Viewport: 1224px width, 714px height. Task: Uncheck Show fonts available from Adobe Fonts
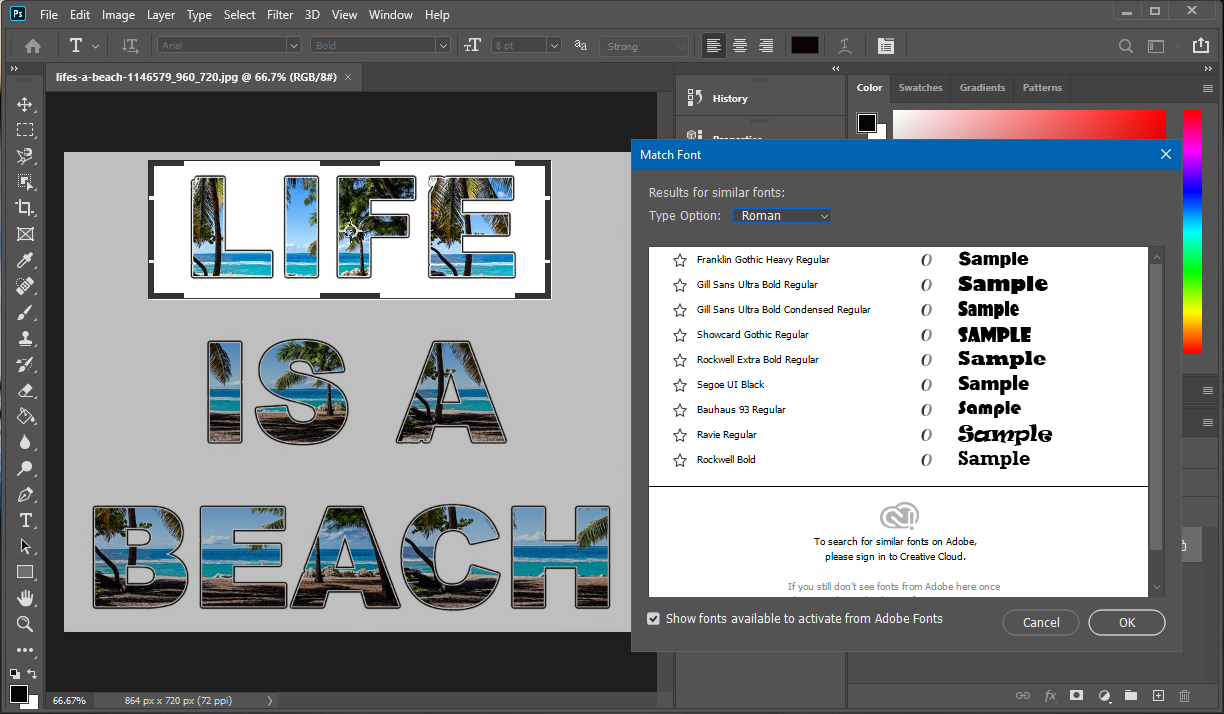(x=654, y=619)
